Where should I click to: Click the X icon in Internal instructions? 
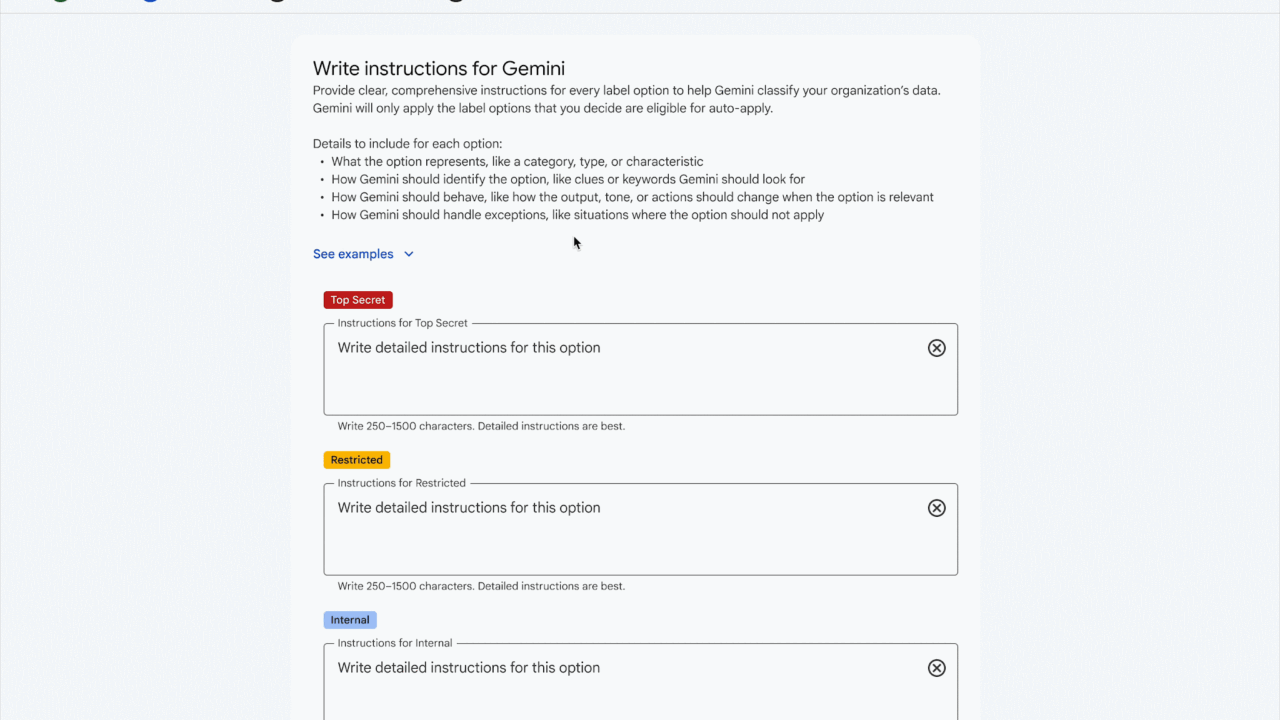click(936, 668)
